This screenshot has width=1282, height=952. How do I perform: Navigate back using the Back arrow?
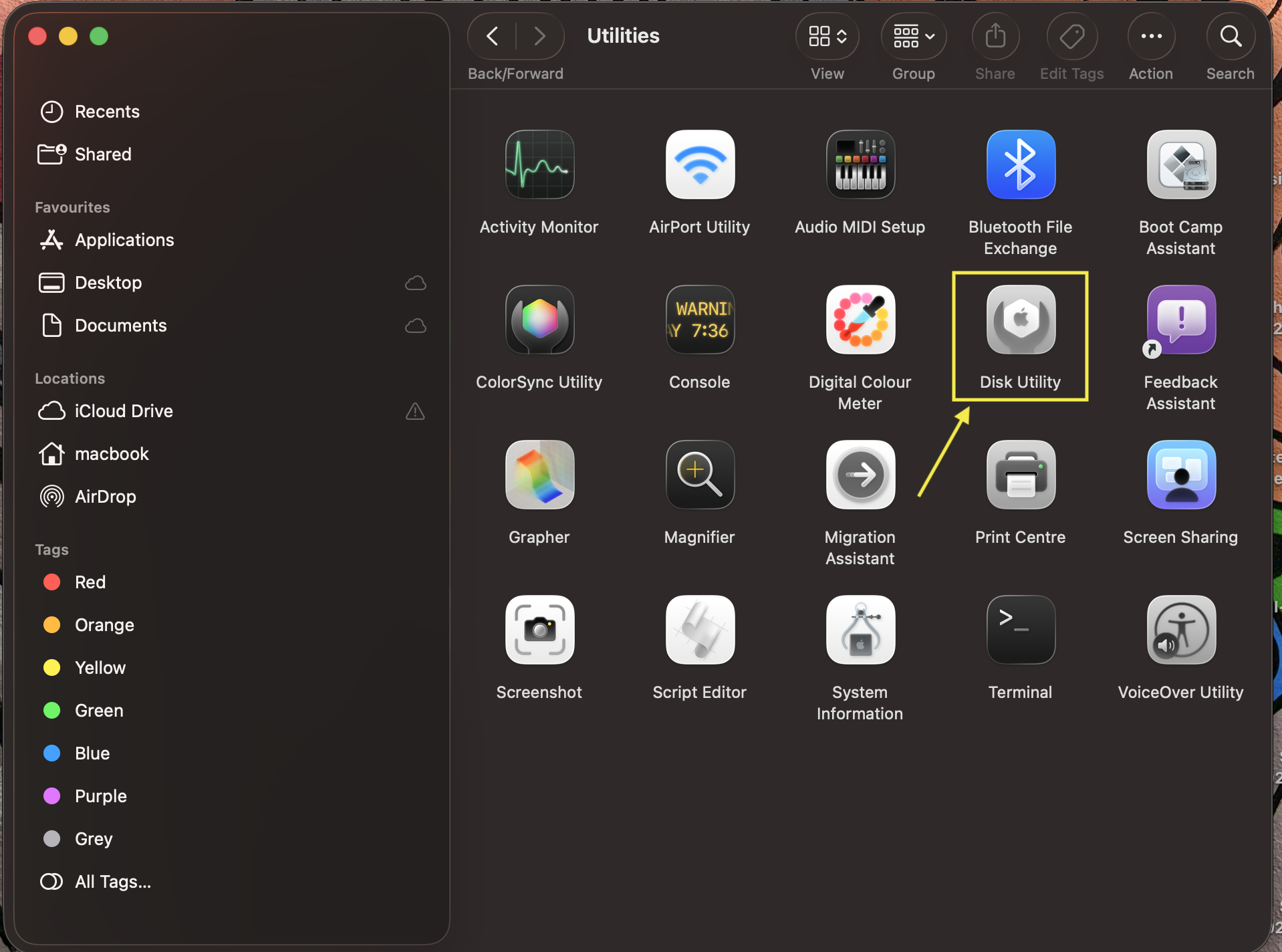point(491,35)
